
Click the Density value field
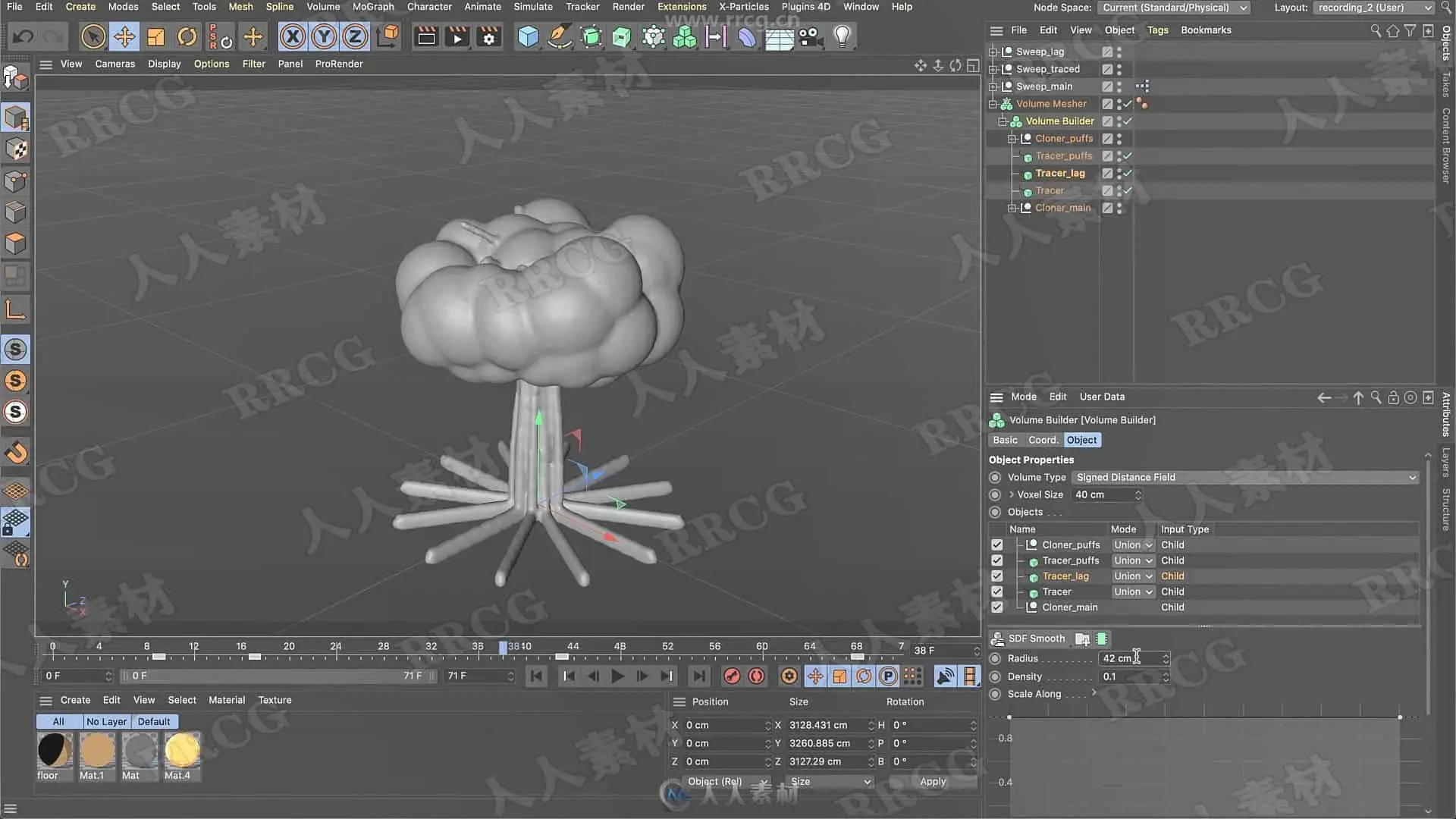click(1129, 676)
